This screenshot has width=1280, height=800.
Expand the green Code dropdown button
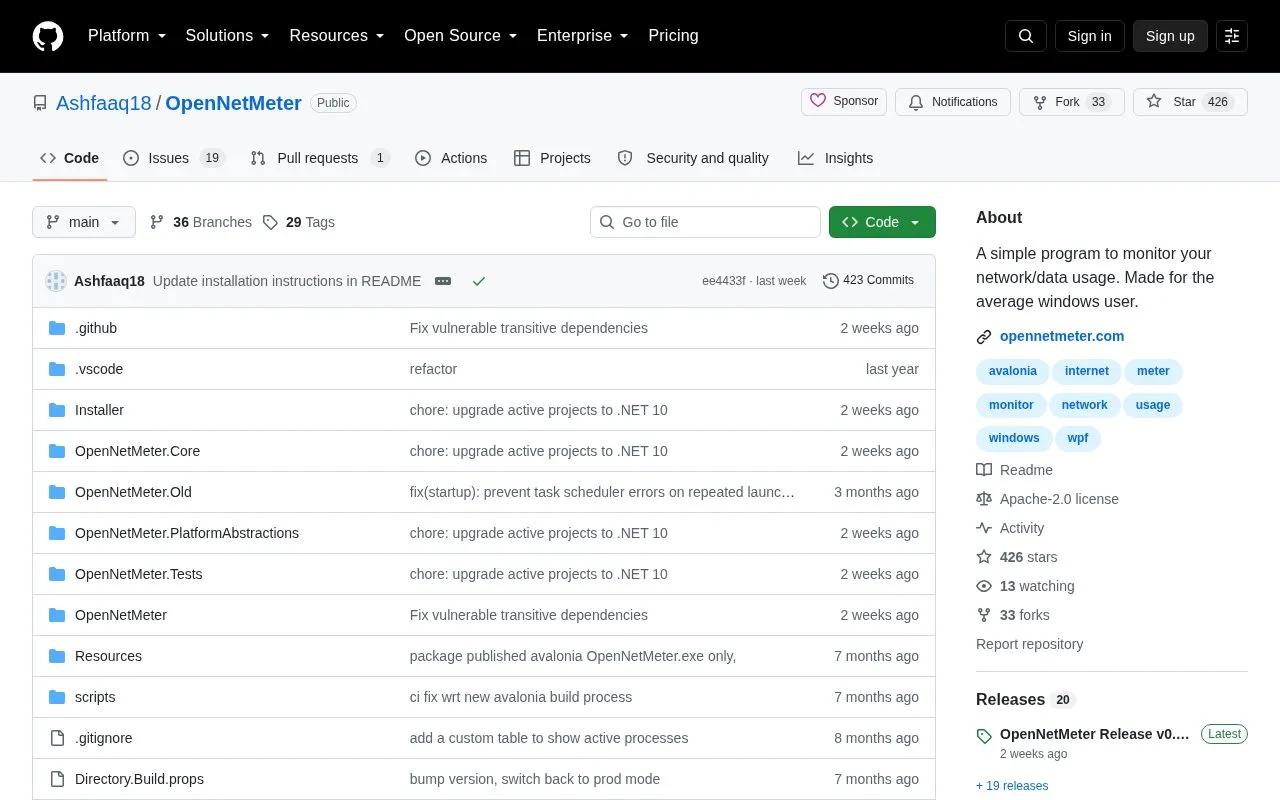[x=882, y=222]
